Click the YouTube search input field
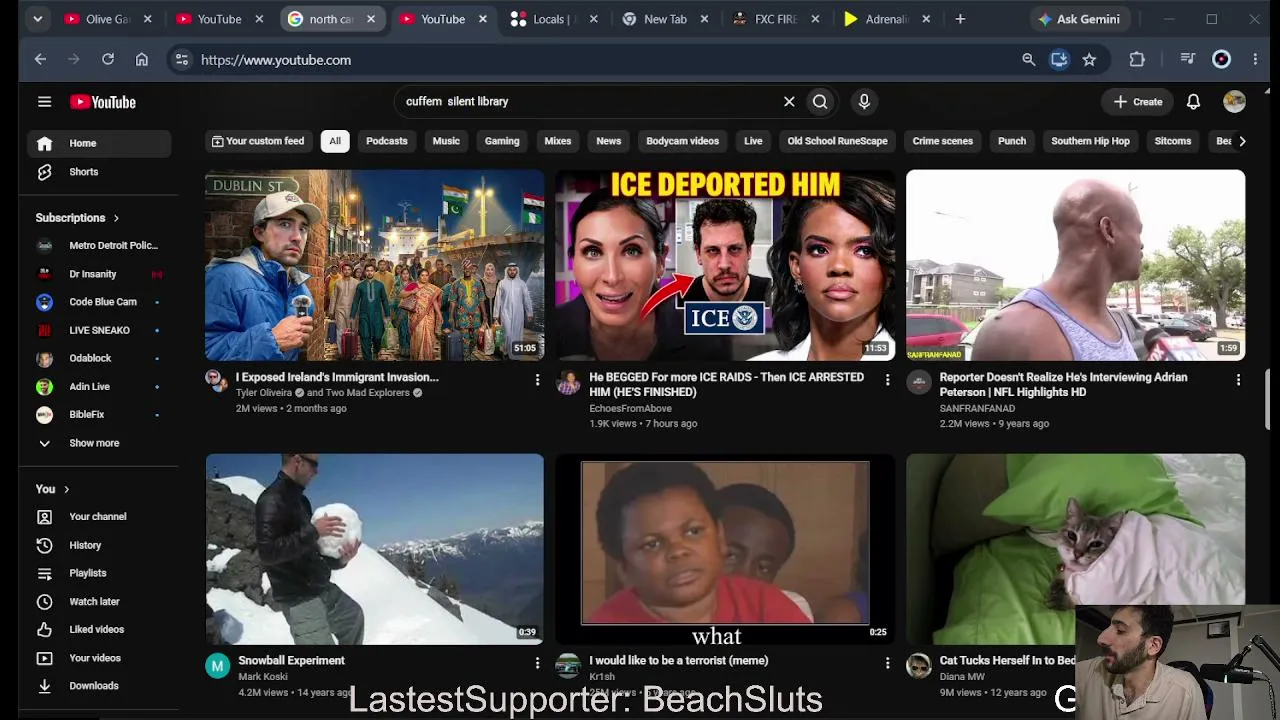The height and width of the screenshot is (720, 1280). pyautogui.click(x=590, y=101)
